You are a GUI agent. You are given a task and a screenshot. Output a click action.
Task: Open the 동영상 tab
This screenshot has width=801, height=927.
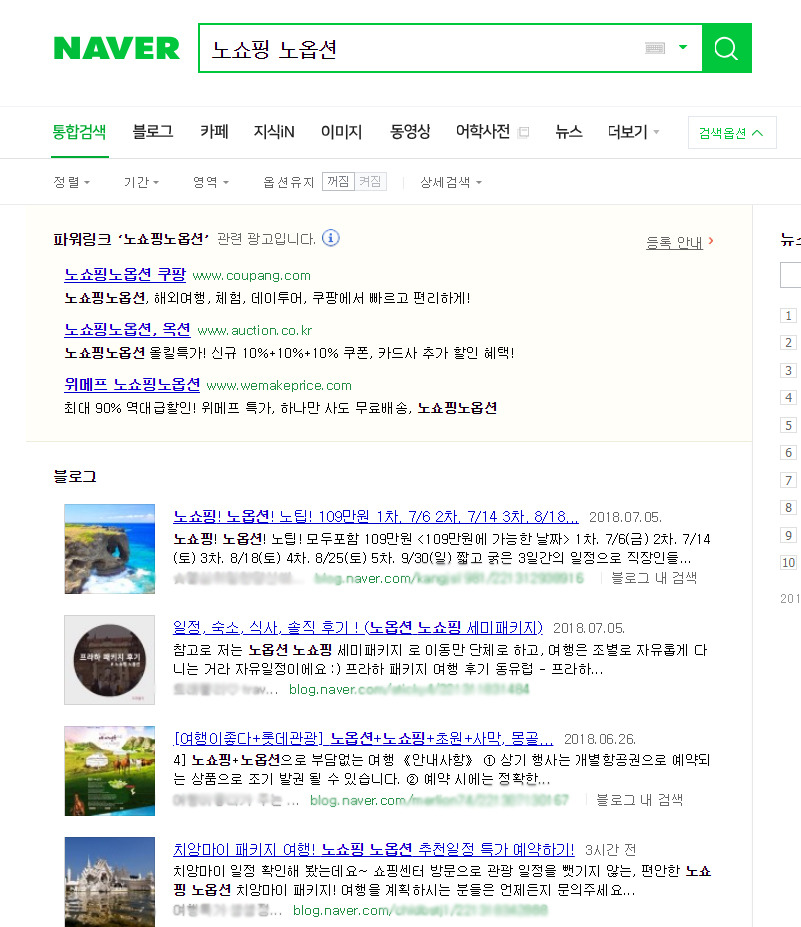point(410,132)
